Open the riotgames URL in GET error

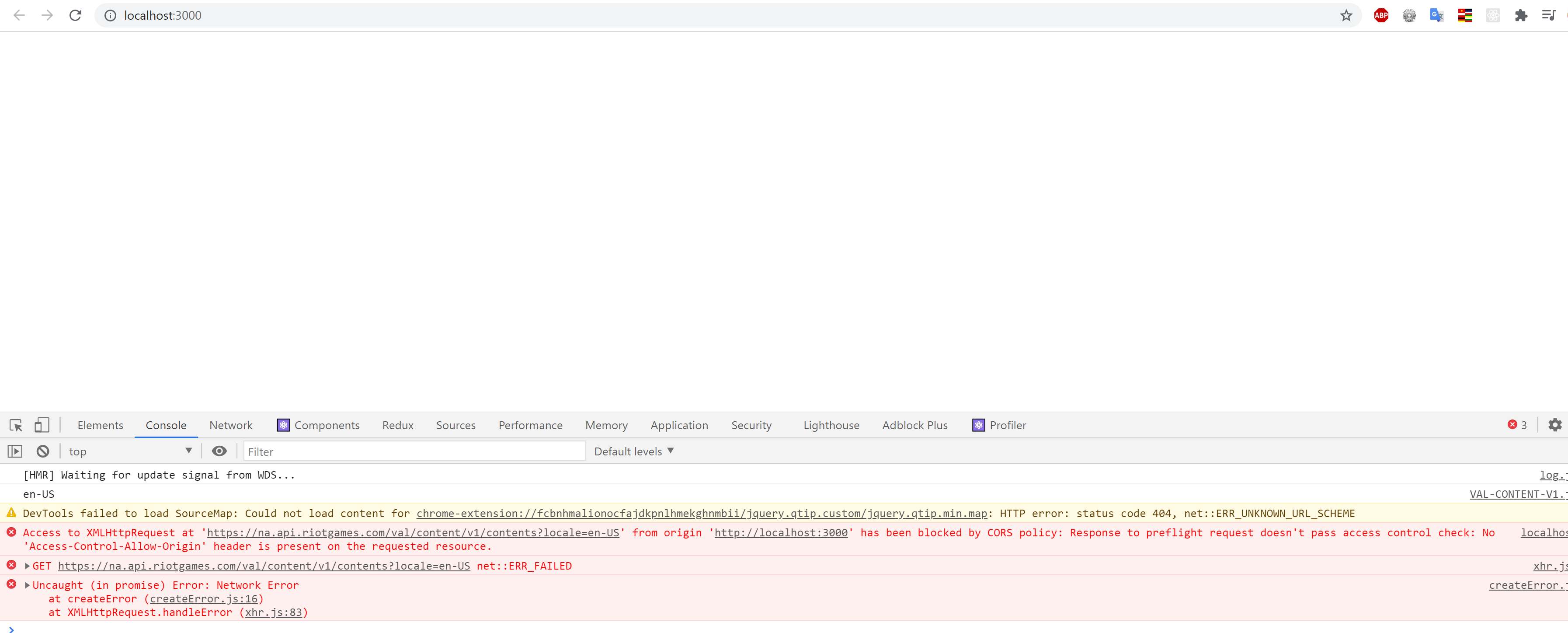(264, 565)
